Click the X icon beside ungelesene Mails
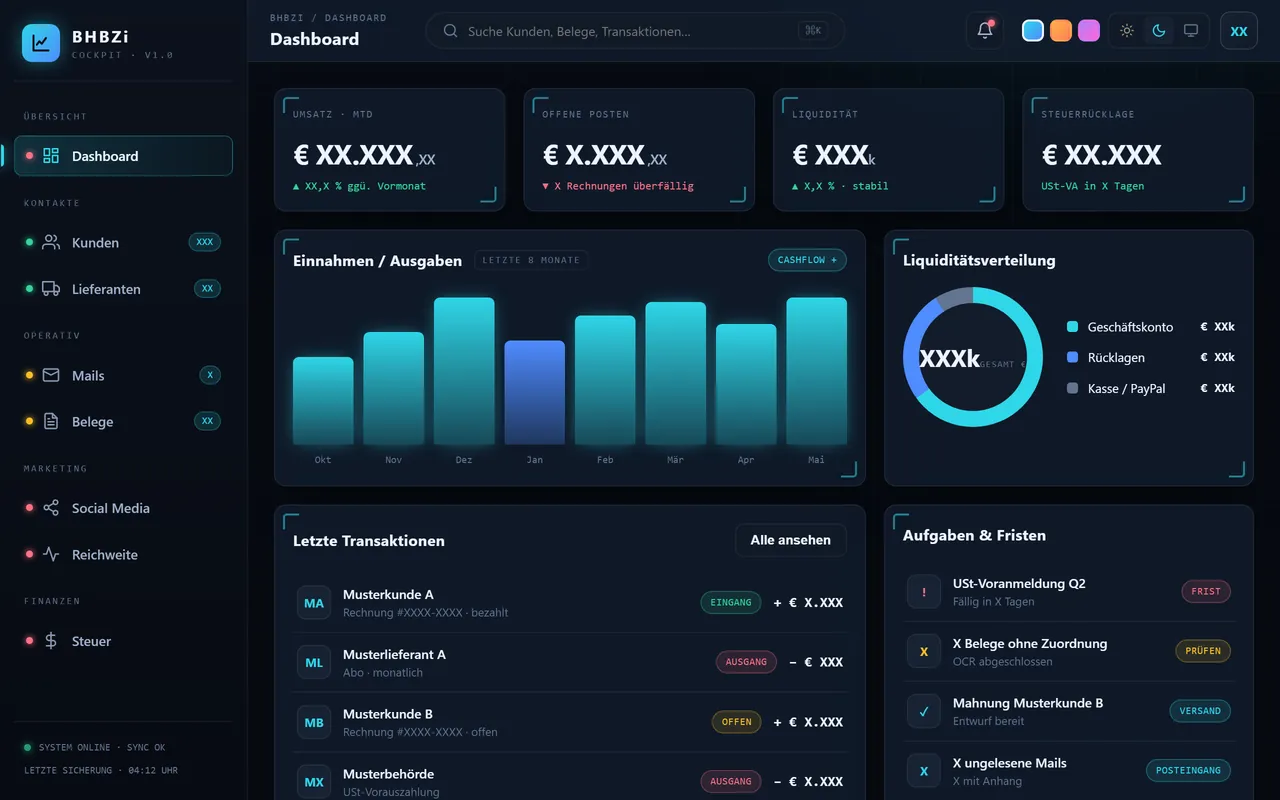1280x800 pixels. [x=924, y=771]
